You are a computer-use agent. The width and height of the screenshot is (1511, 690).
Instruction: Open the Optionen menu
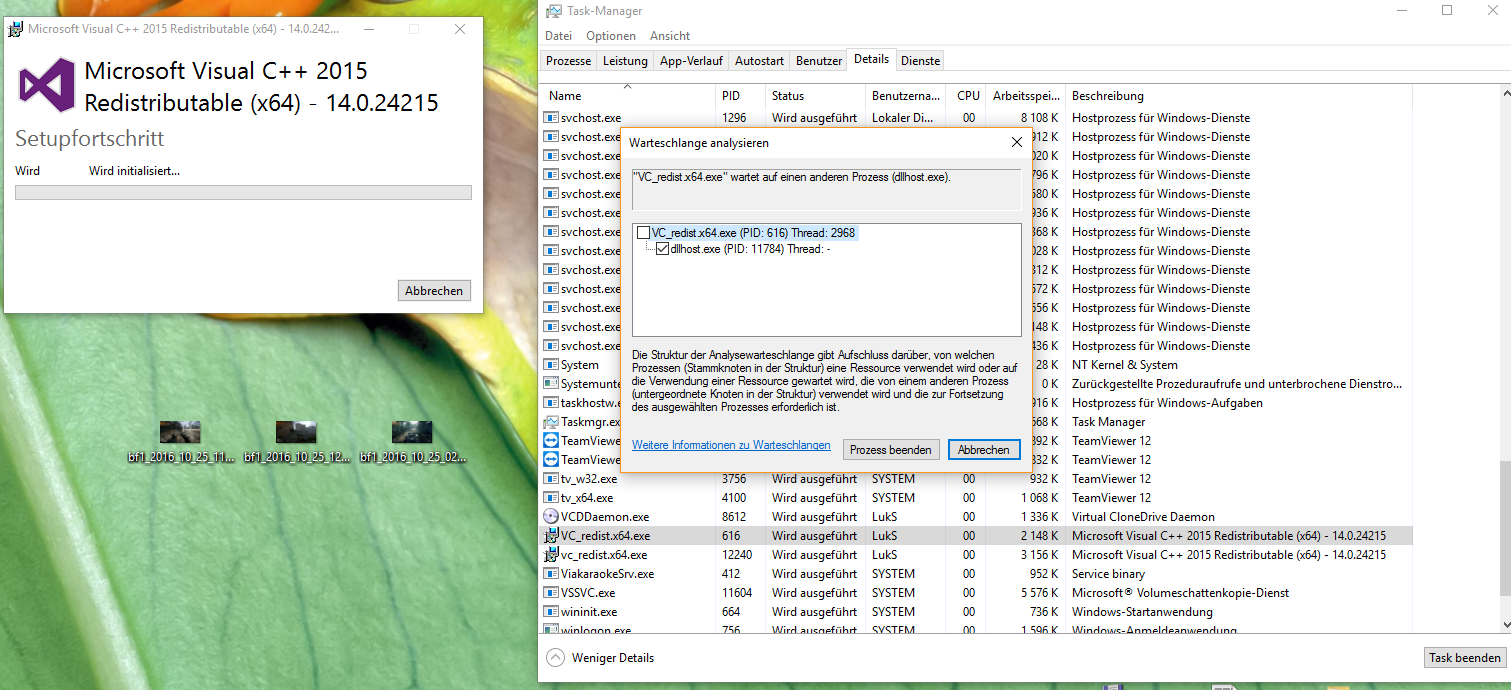pyautogui.click(x=611, y=36)
